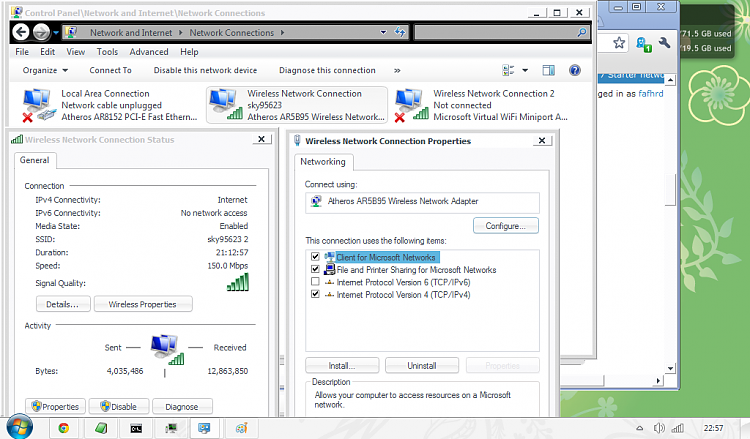Click the Diagnose button
The width and height of the screenshot is (750, 439).
(182, 406)
